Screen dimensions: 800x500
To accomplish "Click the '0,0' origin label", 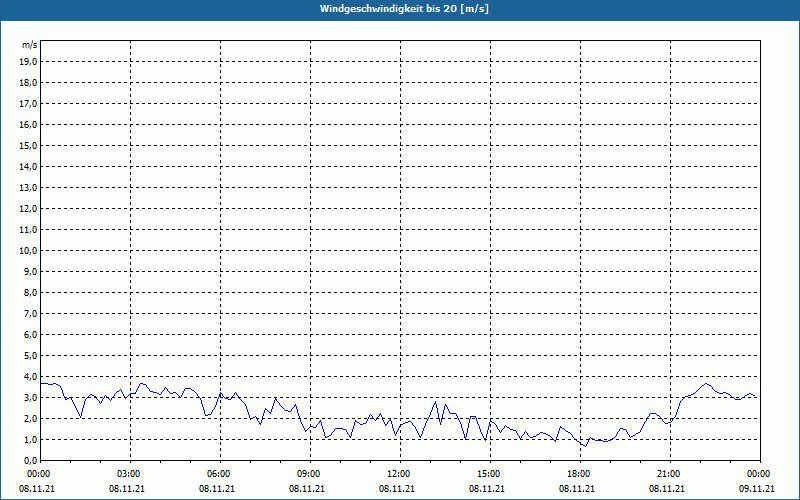I will coord(31,460).
